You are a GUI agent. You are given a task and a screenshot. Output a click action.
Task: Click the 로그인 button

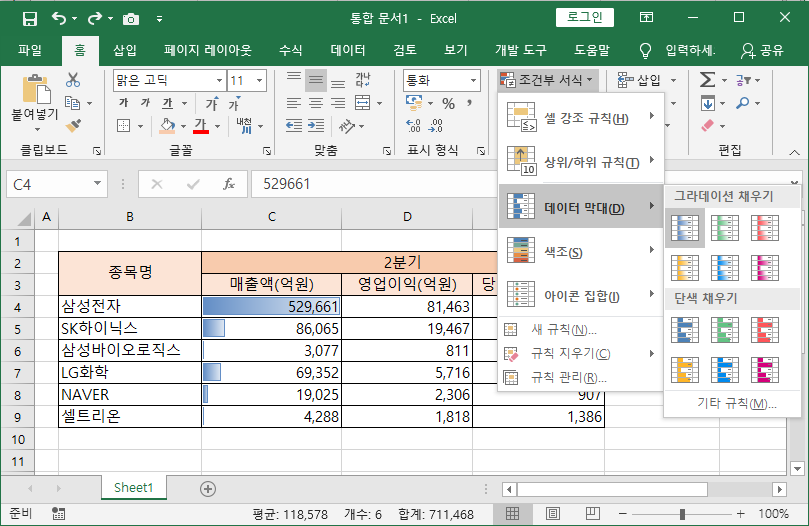click(x=585, y=18)
